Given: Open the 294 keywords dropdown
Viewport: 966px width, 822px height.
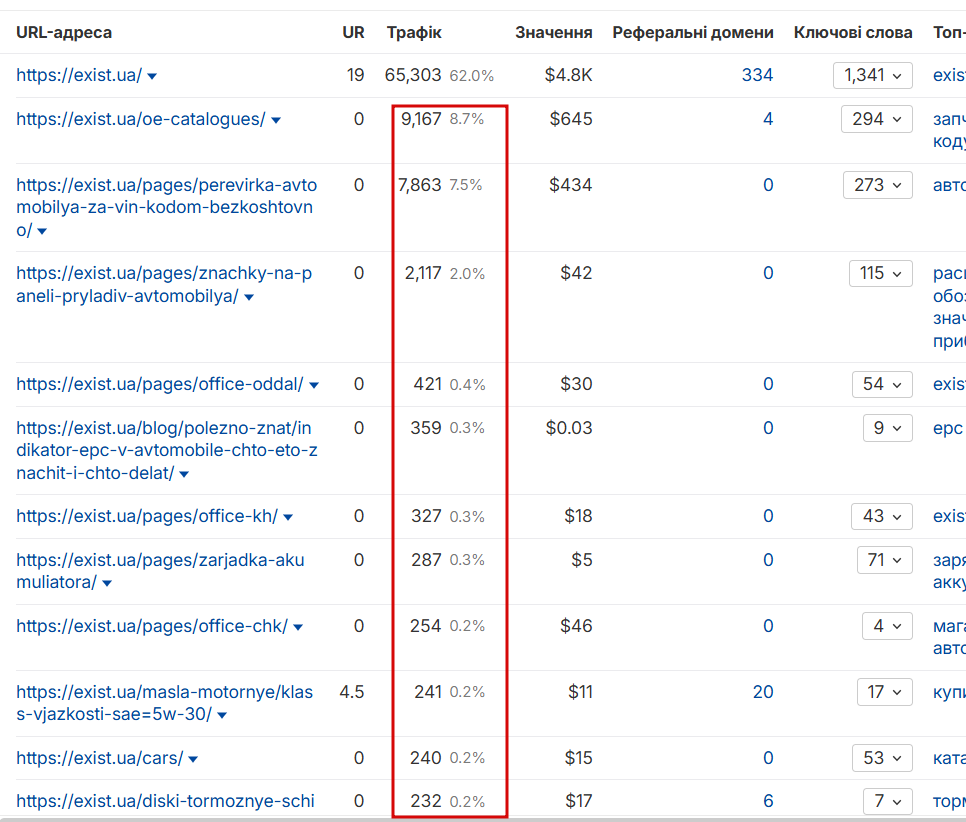Looking at the screenshot, I should [x=877, y=119].
